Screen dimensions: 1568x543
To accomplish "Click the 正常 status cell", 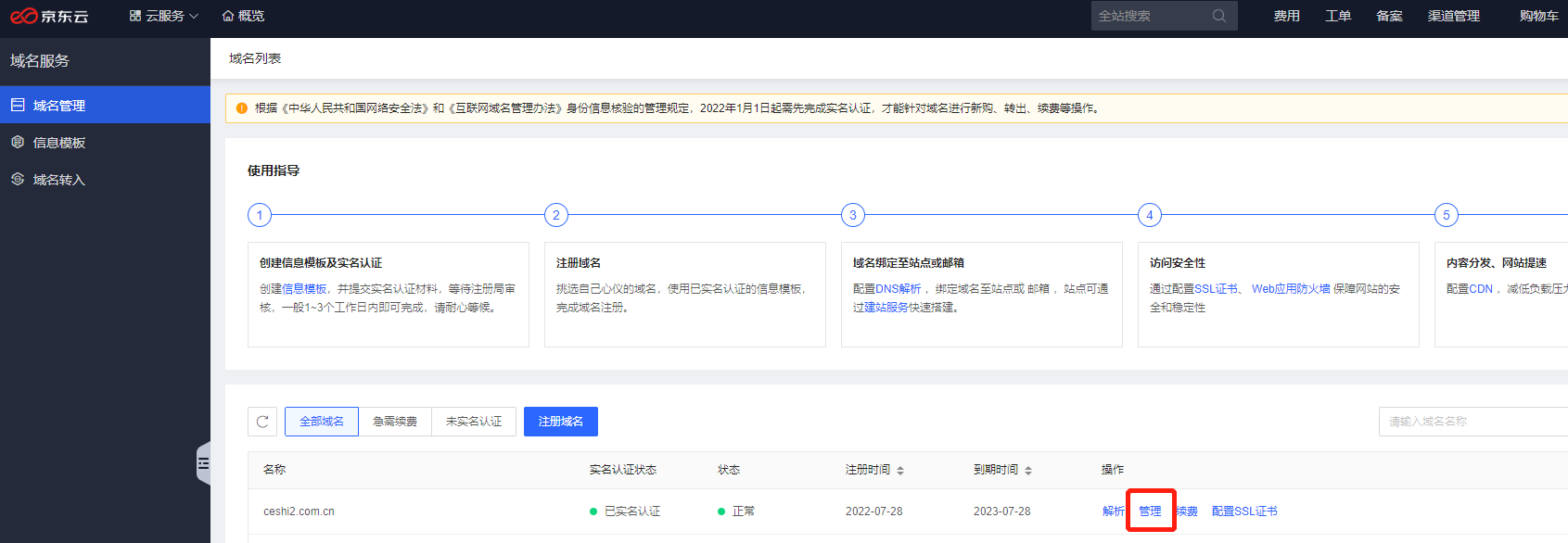I will point(736,511).
